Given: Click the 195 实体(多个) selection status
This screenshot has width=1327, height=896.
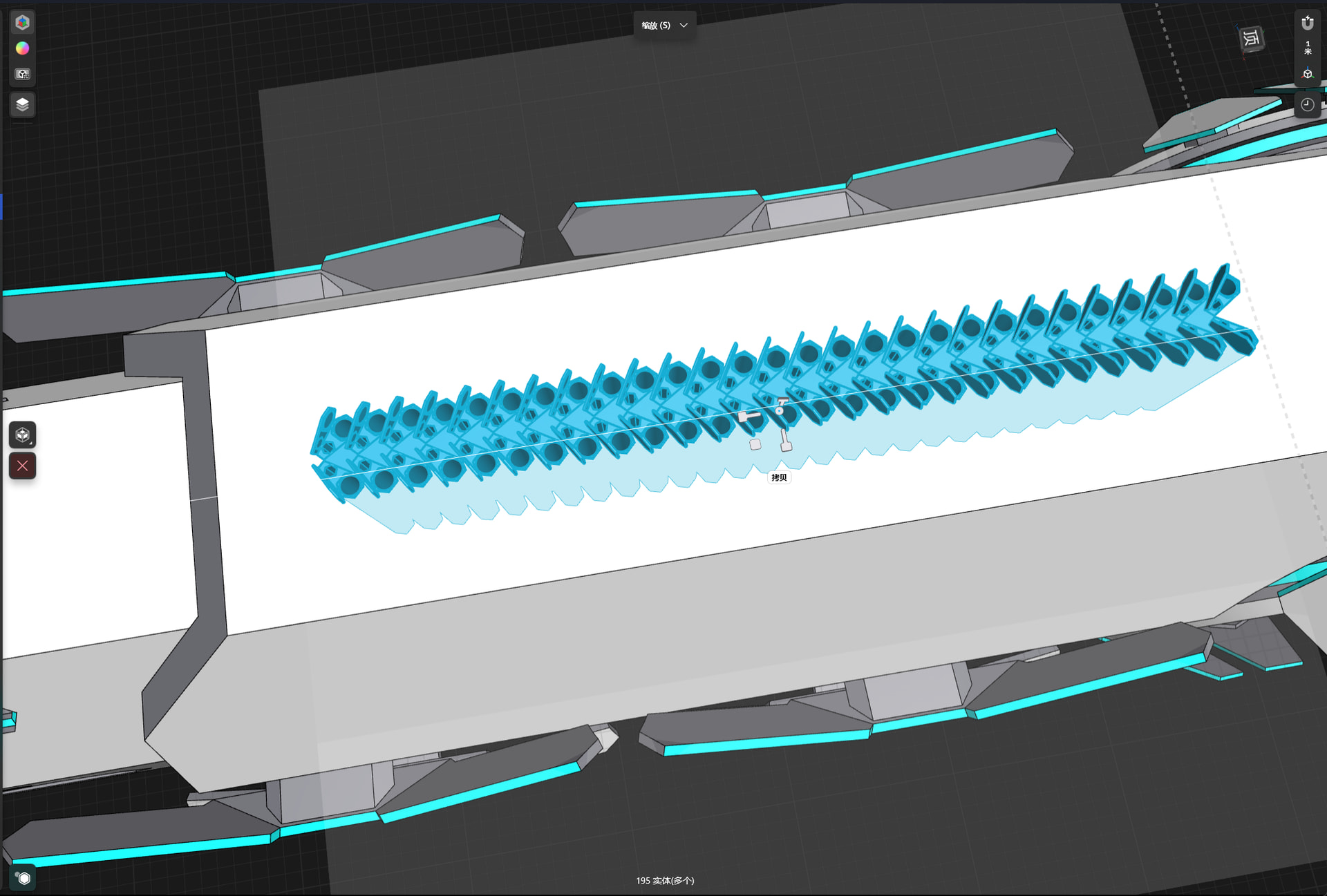Looking at the screenshot, I should click(x=665, y=881).
